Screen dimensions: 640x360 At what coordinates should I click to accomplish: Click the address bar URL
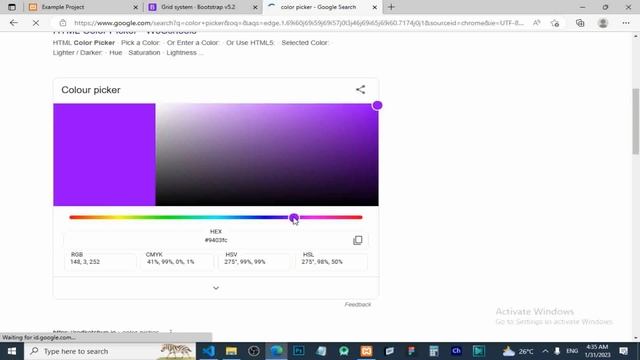(299, 23)
